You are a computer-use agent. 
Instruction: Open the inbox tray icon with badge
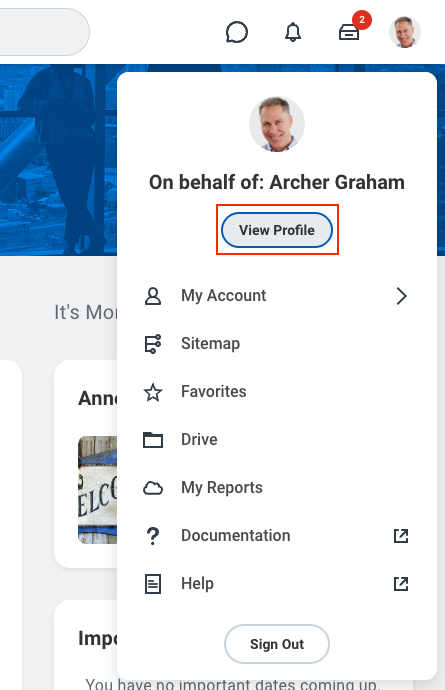point(349,32)
